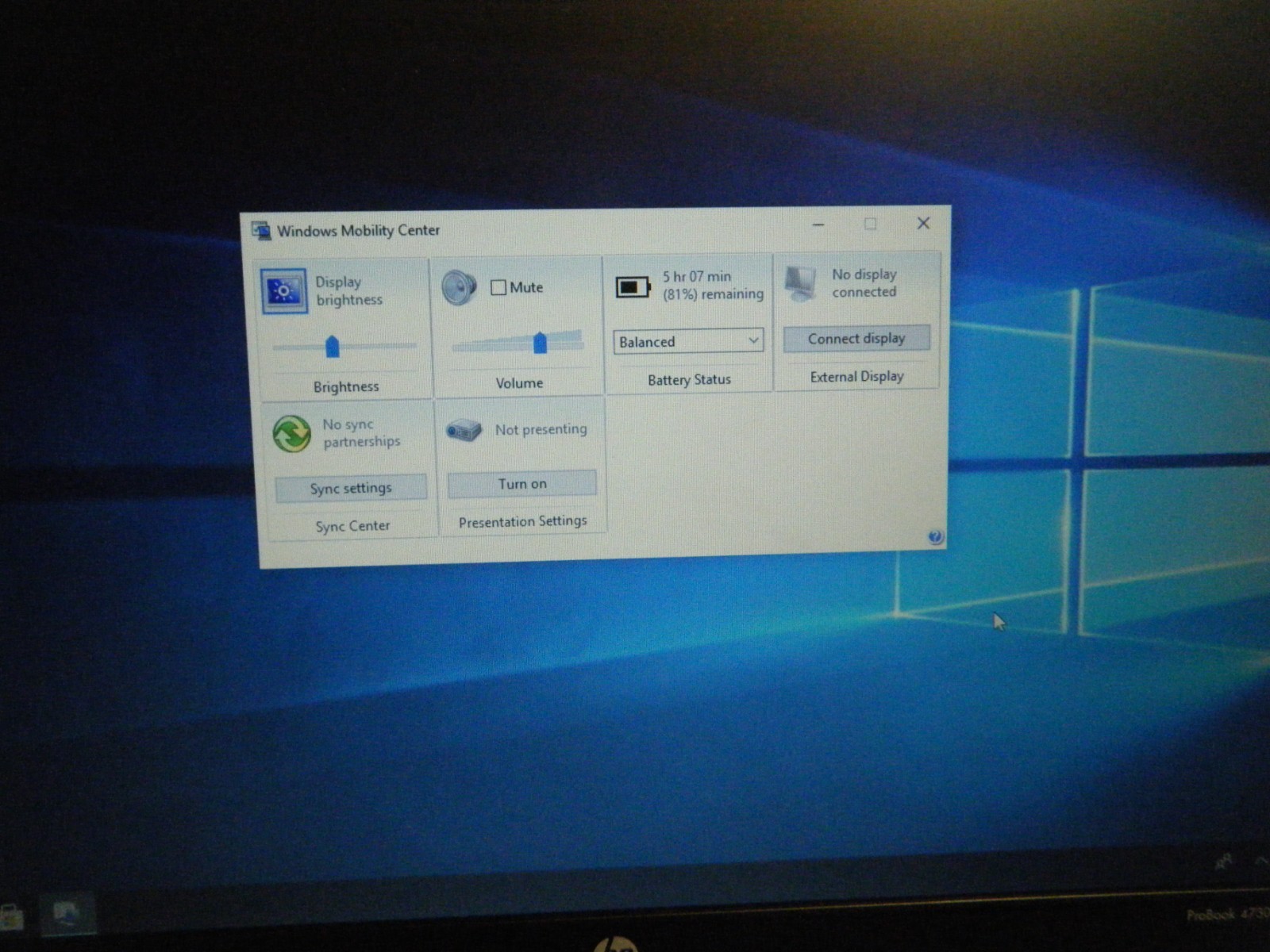This screenshot has width=1270, height=952.
Task: Click the 'No sync partnerships' text
Action: tap(361, 433)
